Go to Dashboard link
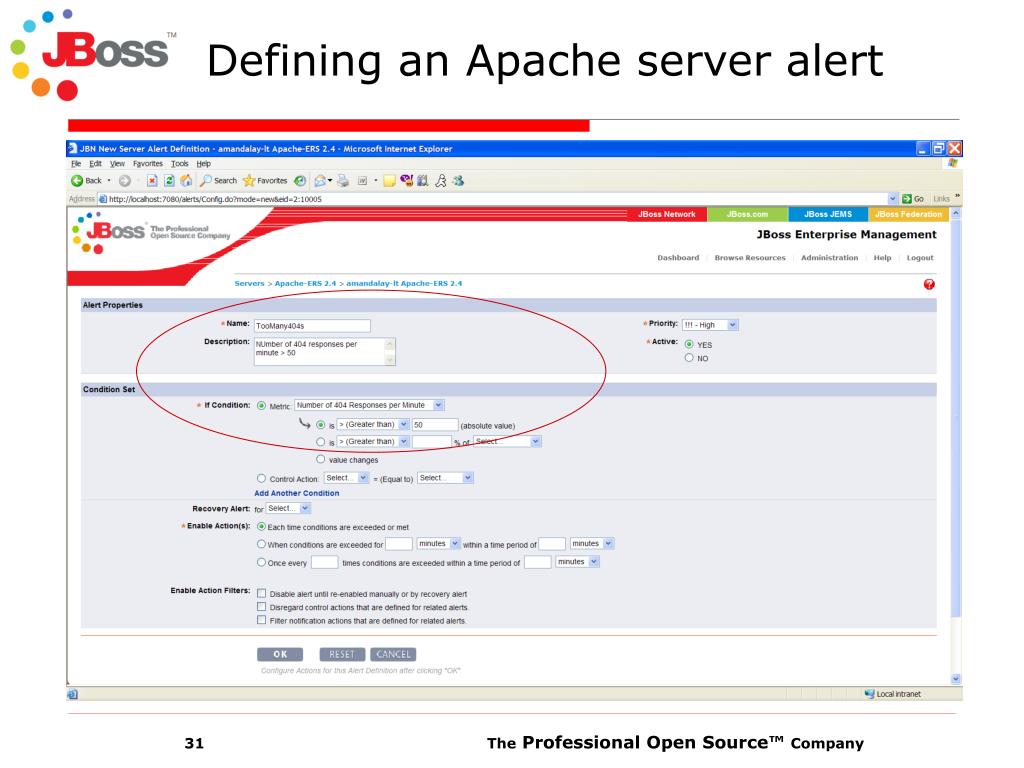 coord(678,258)
